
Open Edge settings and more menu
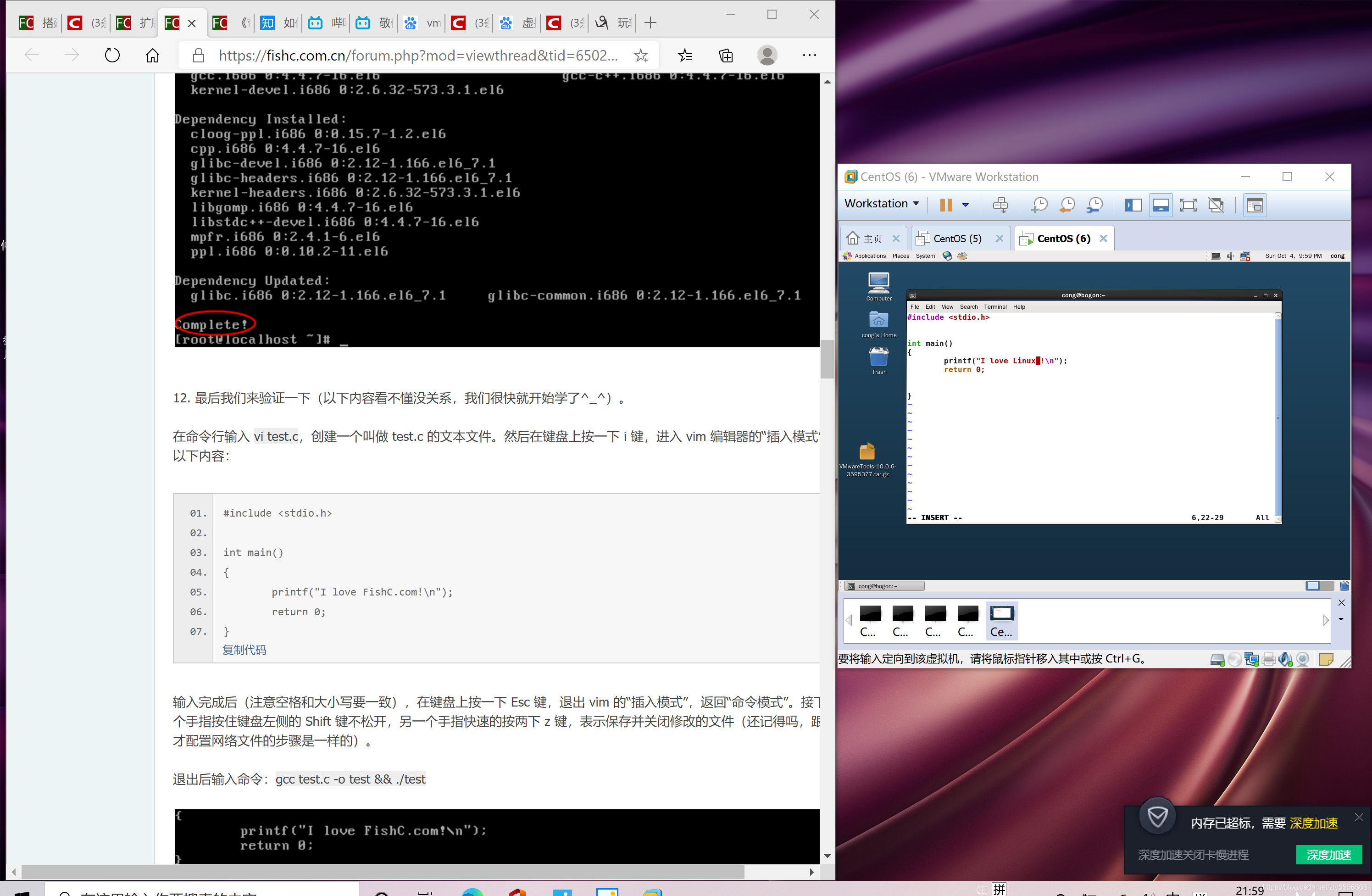pyautogui.click(x=809, y=56)
